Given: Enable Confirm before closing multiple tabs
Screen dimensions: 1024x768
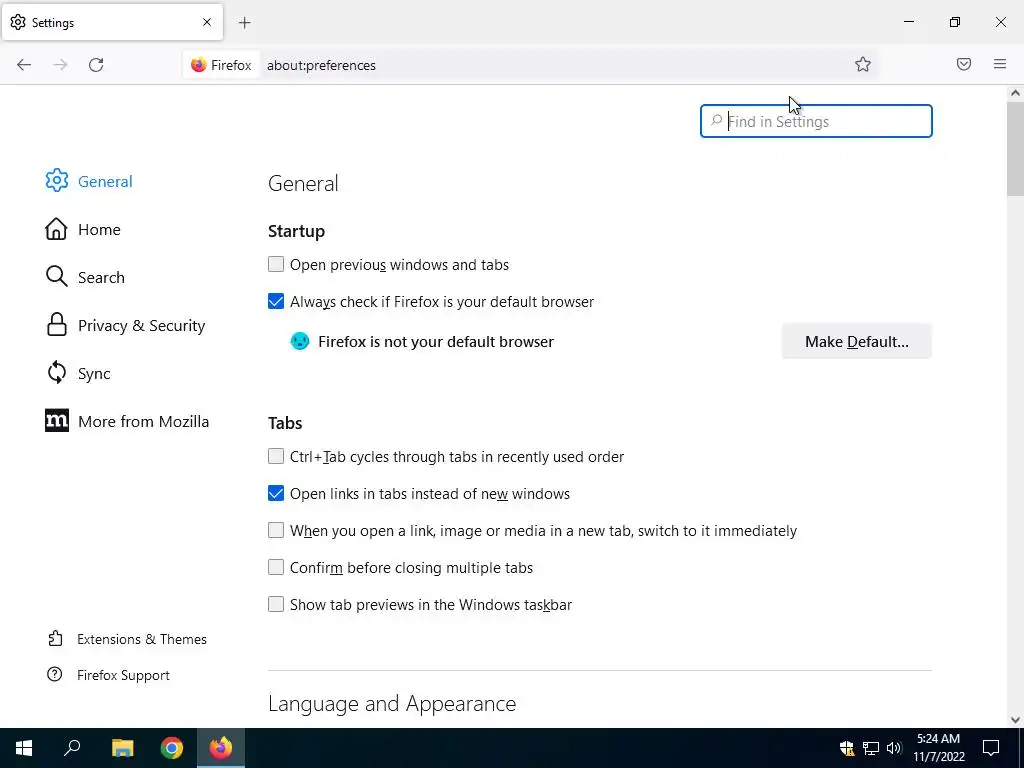Looking at the screenshot, I should (276, 568).
